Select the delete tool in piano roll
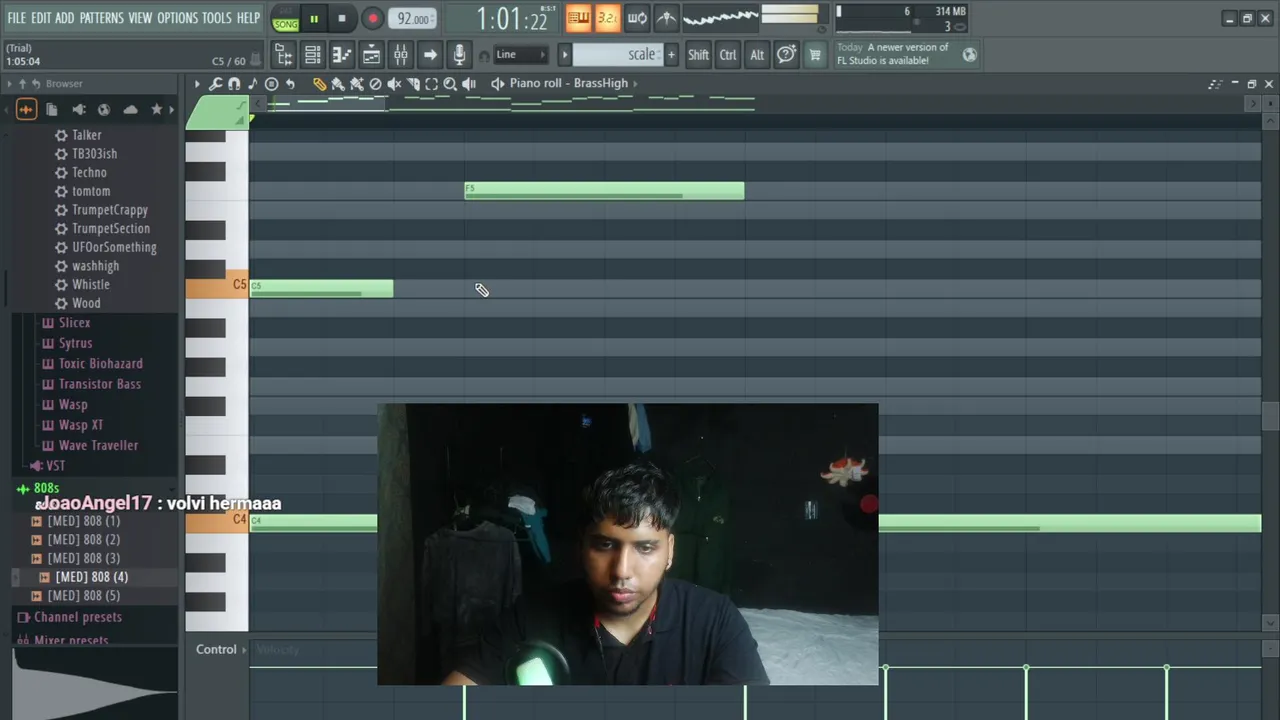1280x720 pixels. [375, 84]
